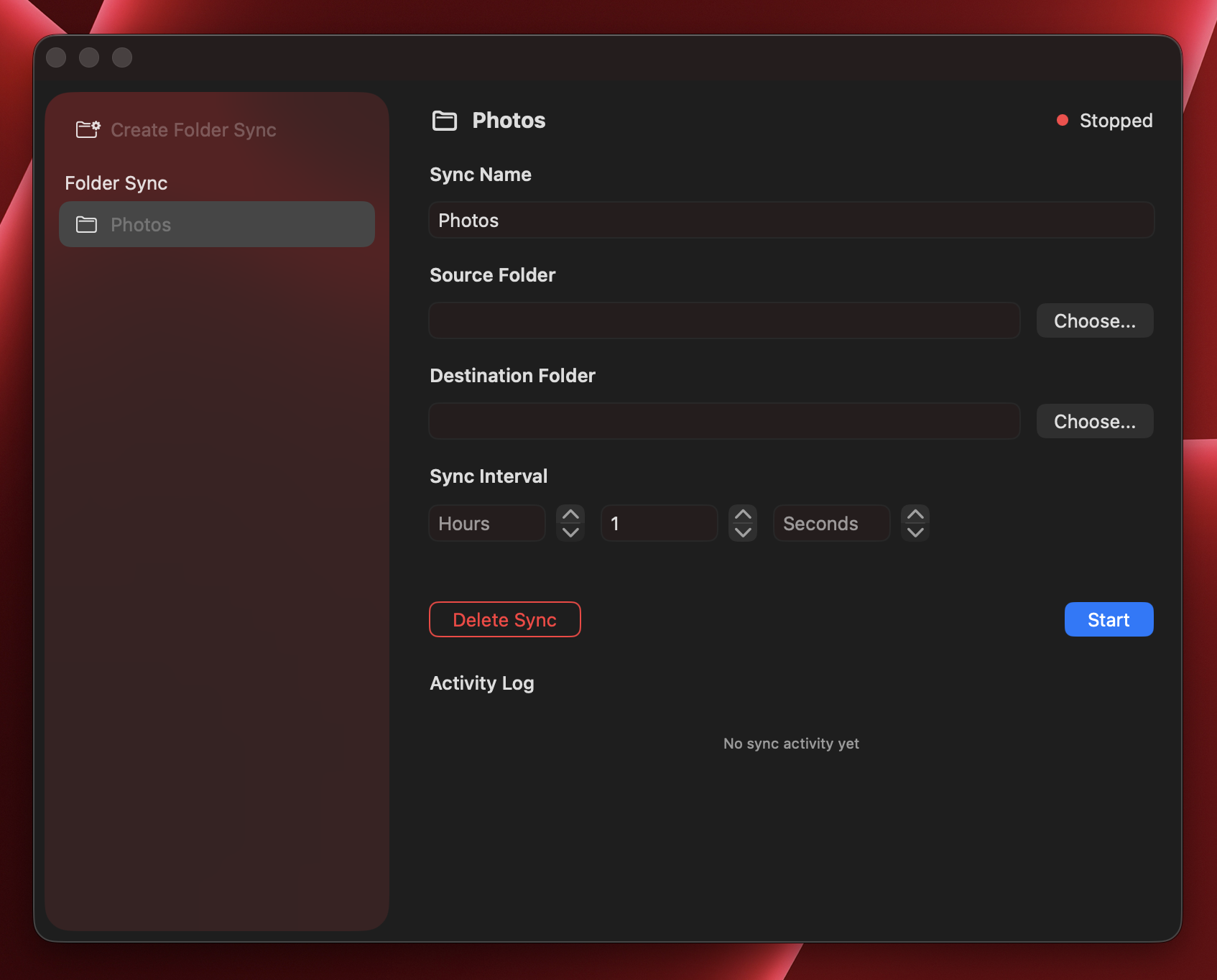Image resolution: width=1217 pixels, height=980 pixels.
Task: Click the increment arrow for the Hours field
Action: pos(570,514)
